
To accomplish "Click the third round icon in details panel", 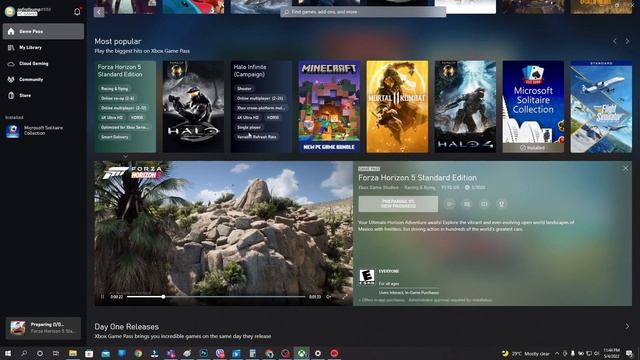I will [x=484, y=204].
